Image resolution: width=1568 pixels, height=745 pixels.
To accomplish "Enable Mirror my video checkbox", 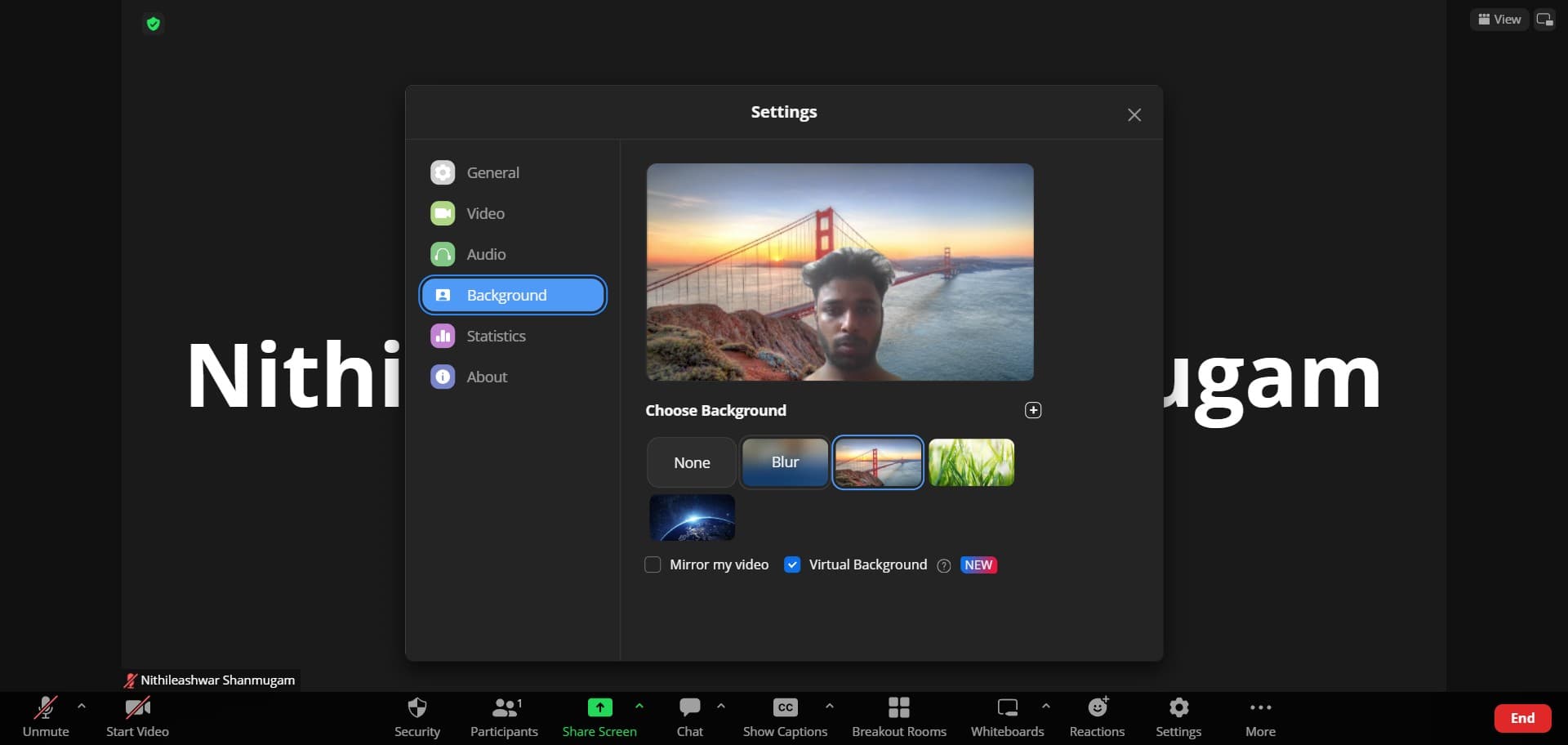I will point(653,565).
